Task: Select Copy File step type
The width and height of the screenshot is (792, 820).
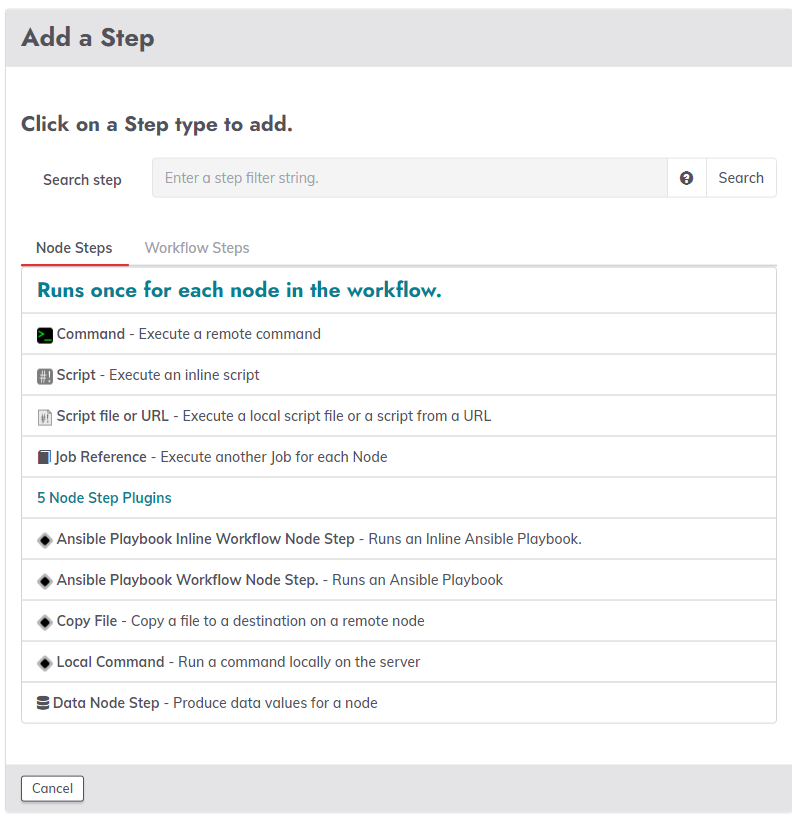Action: [399, 621]
